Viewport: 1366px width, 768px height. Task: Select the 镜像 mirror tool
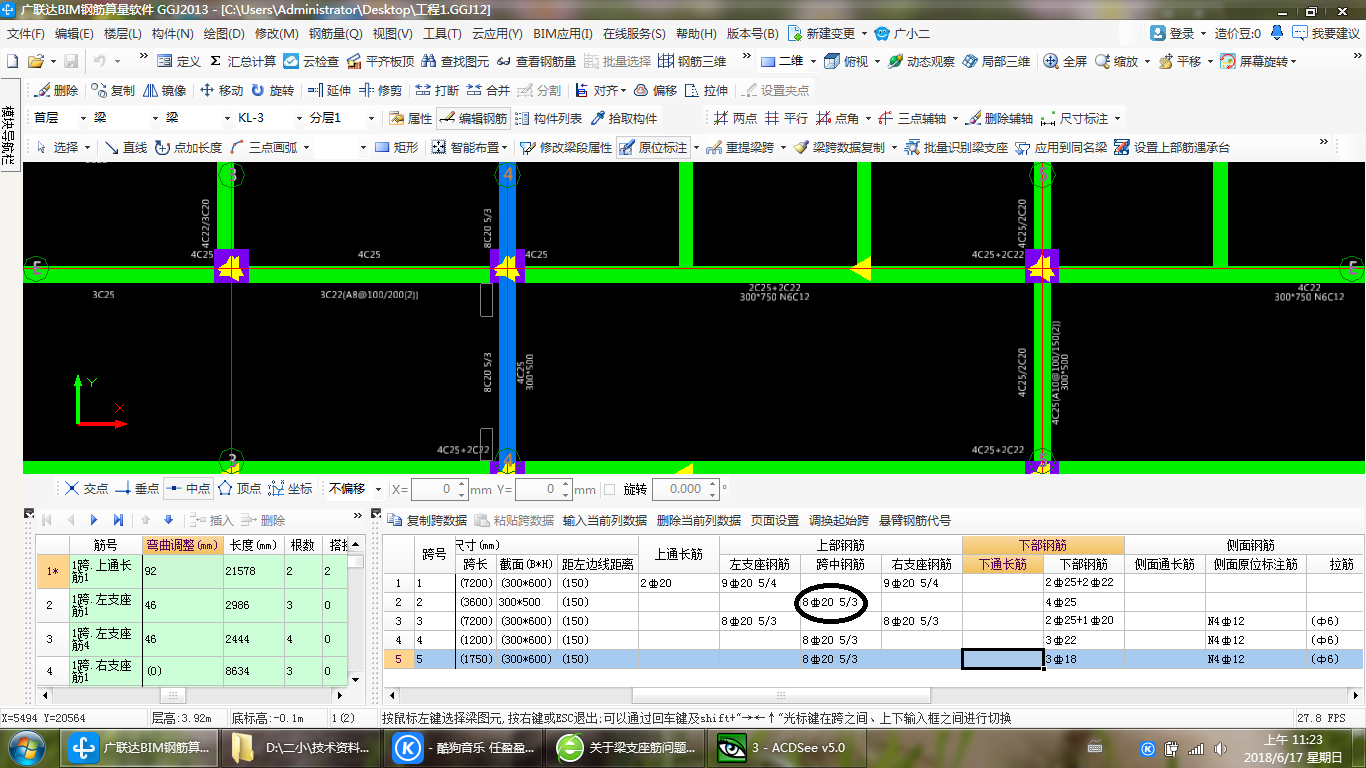[165, 90]
